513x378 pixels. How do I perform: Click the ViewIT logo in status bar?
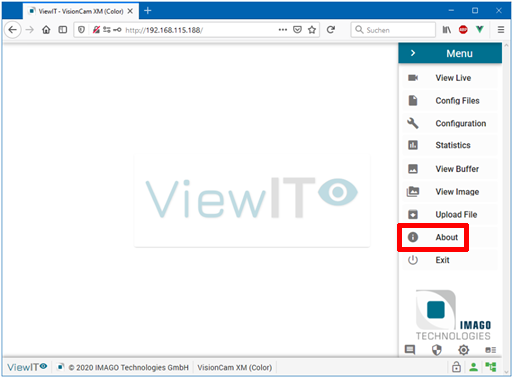point(27,367)
